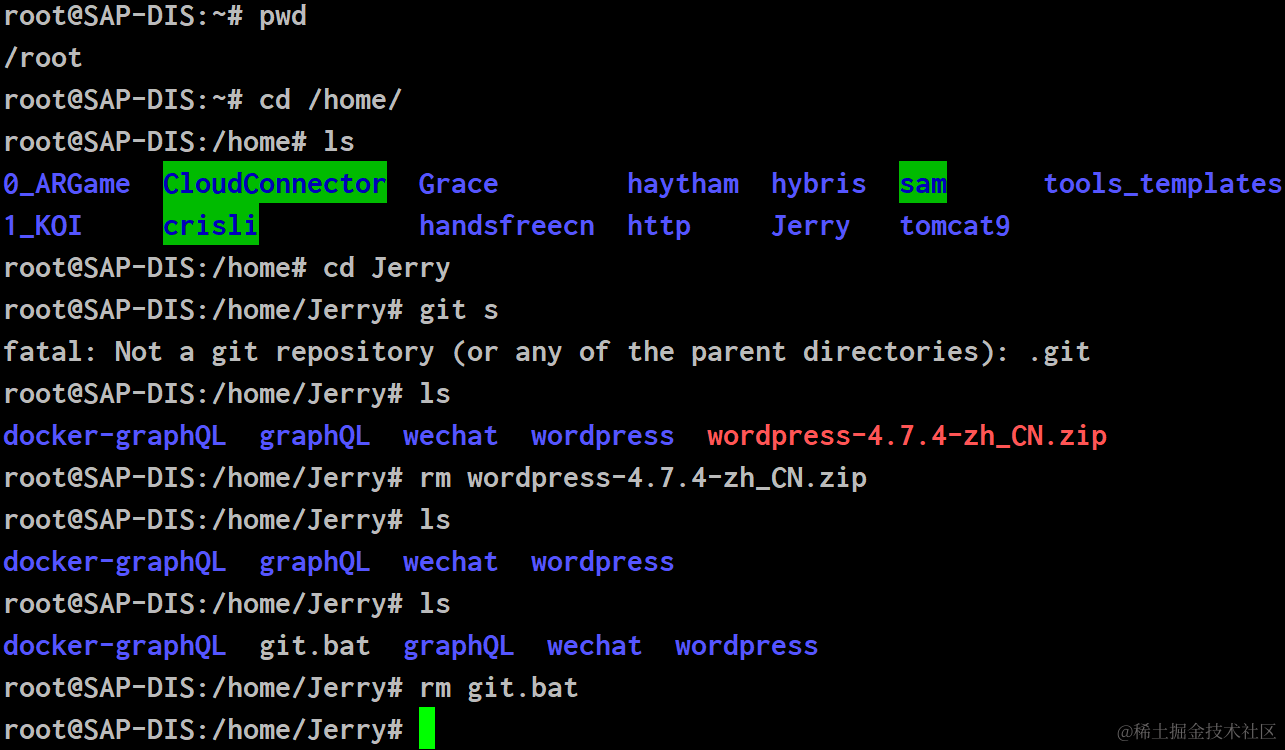Click the "fatal: Not a git repository" error line

[547, 352]
